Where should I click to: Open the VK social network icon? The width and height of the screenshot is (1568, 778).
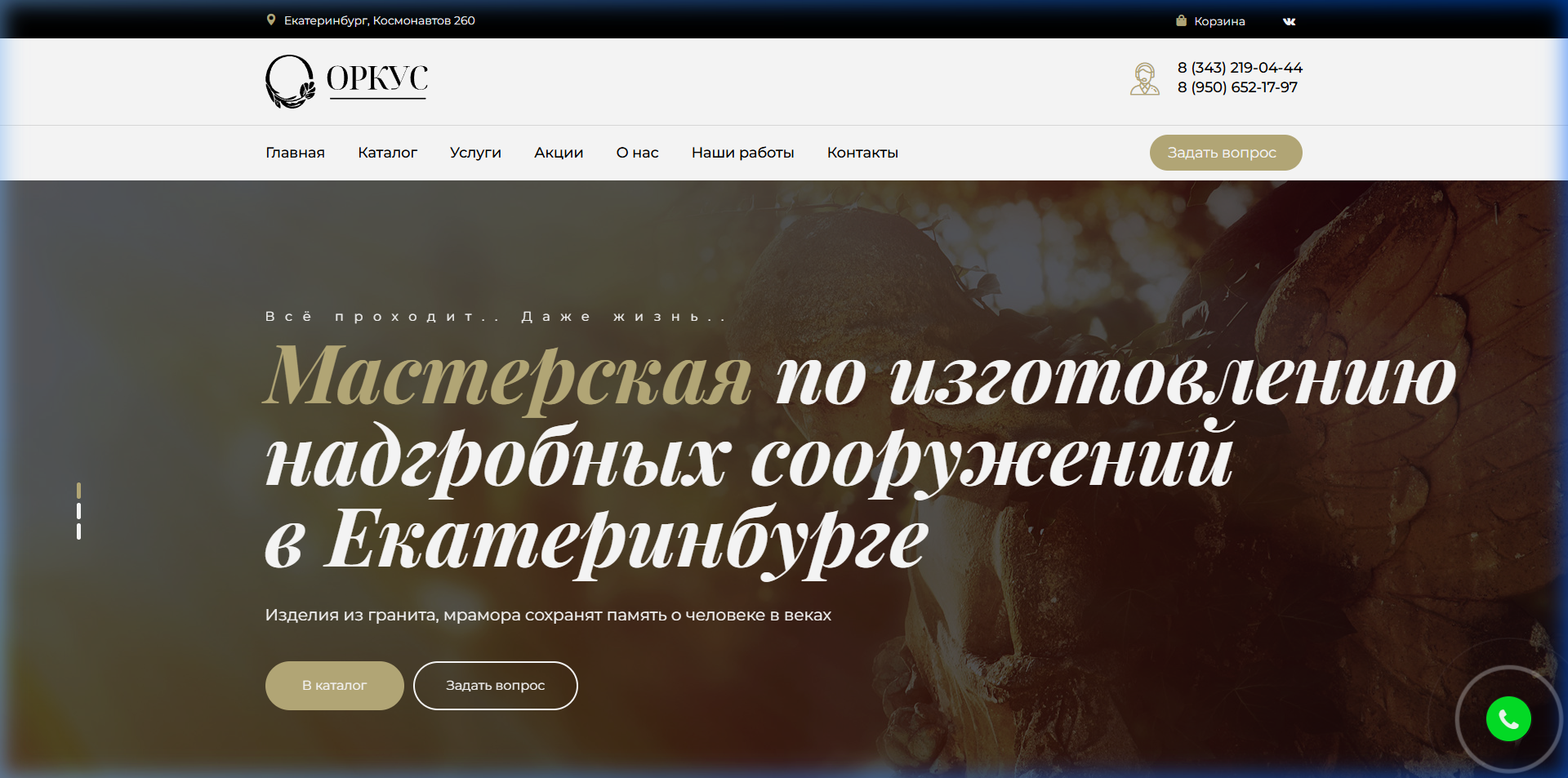[1289, 21]
